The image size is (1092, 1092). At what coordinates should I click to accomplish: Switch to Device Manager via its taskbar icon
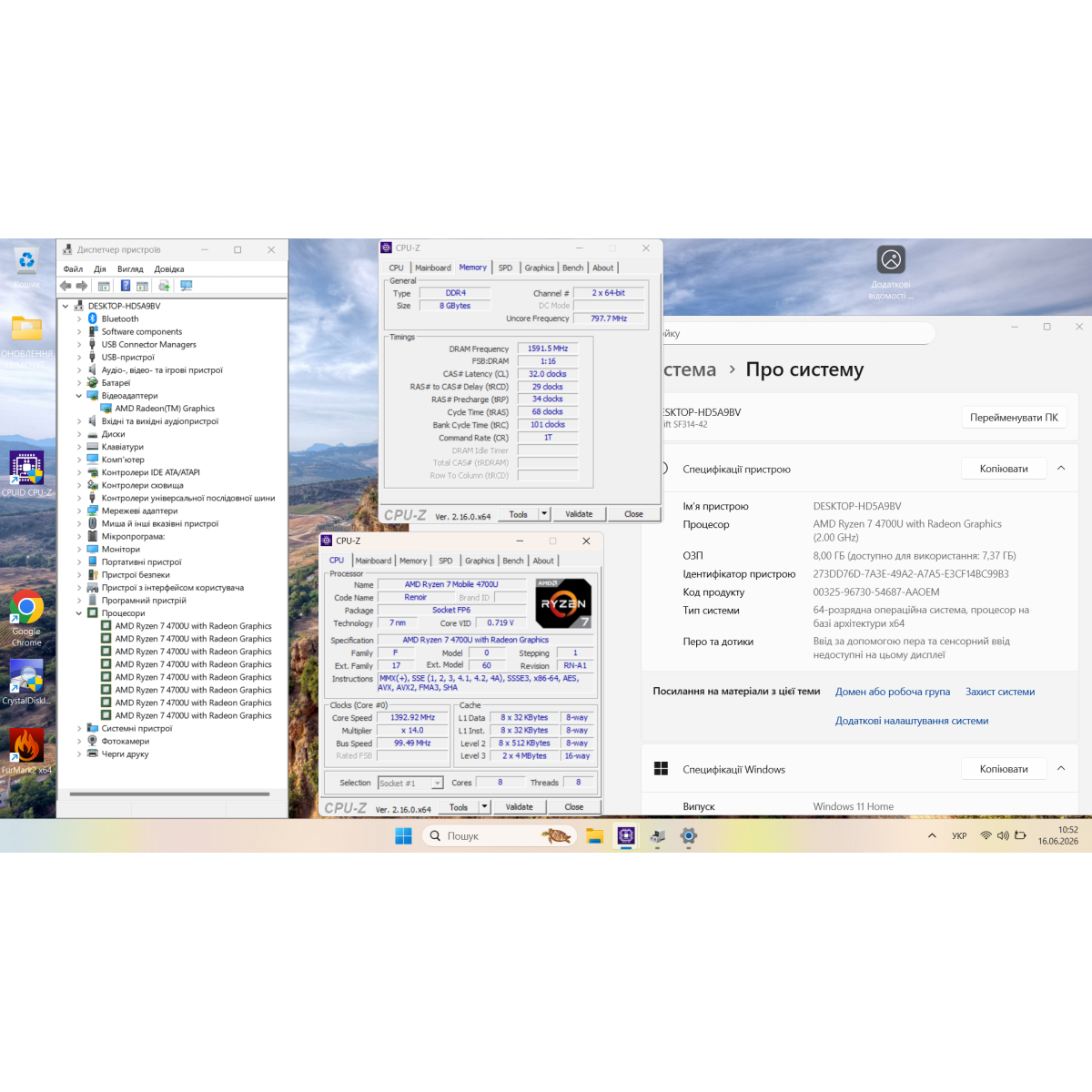coord(658,835)
